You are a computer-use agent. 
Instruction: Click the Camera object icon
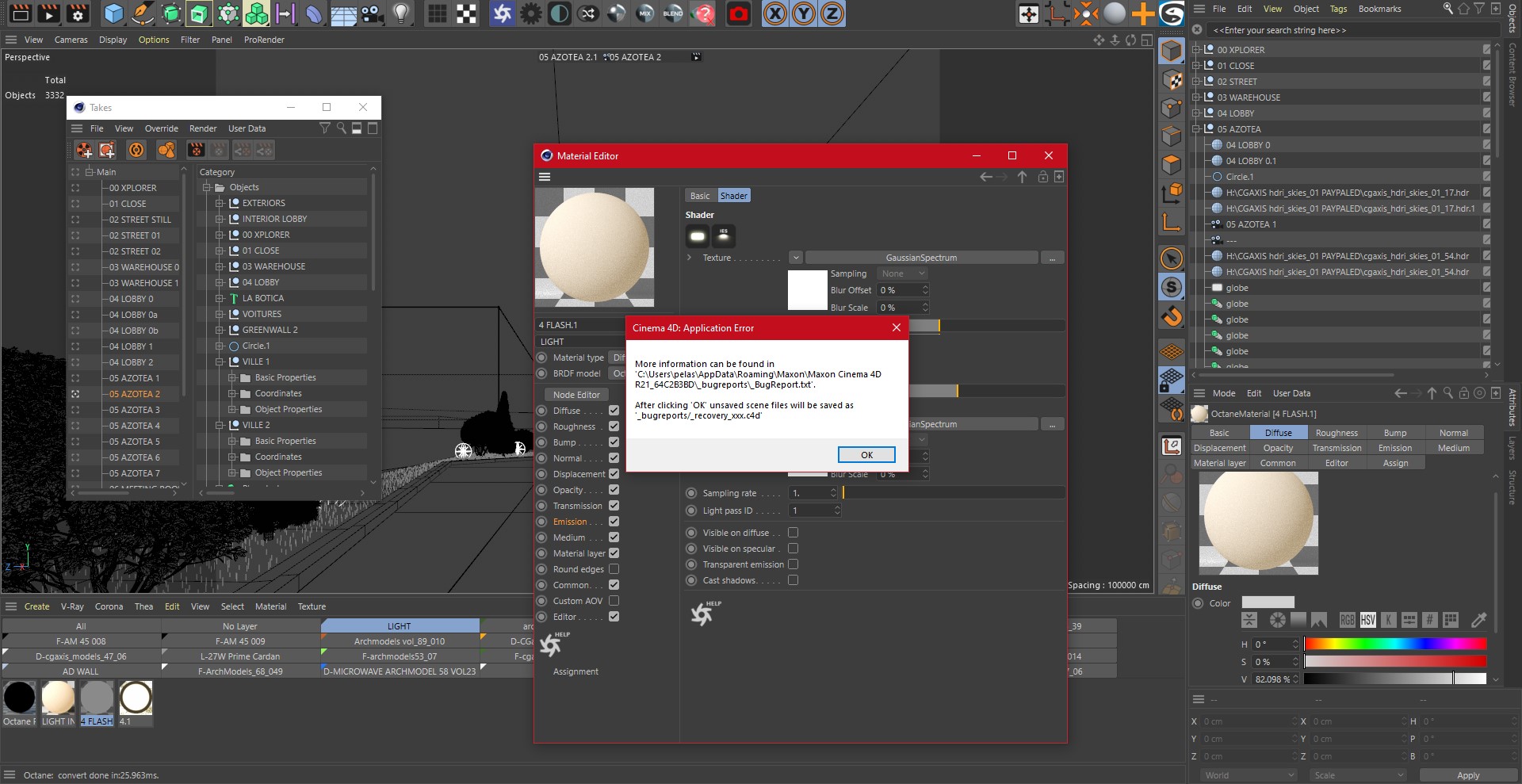pos(372,13)
